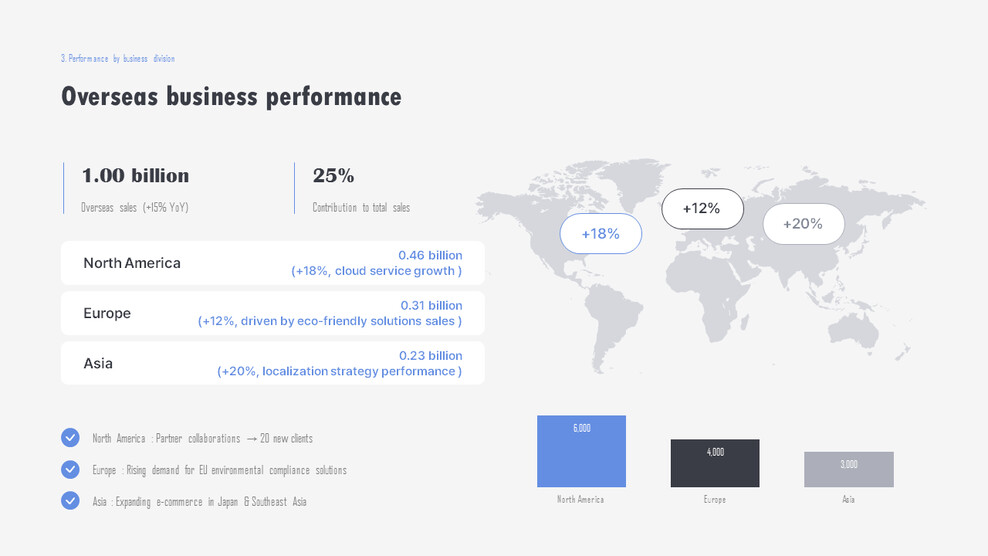Click the North America checkmark icon
The image size is (988, 556).
[x=70, y=437]
